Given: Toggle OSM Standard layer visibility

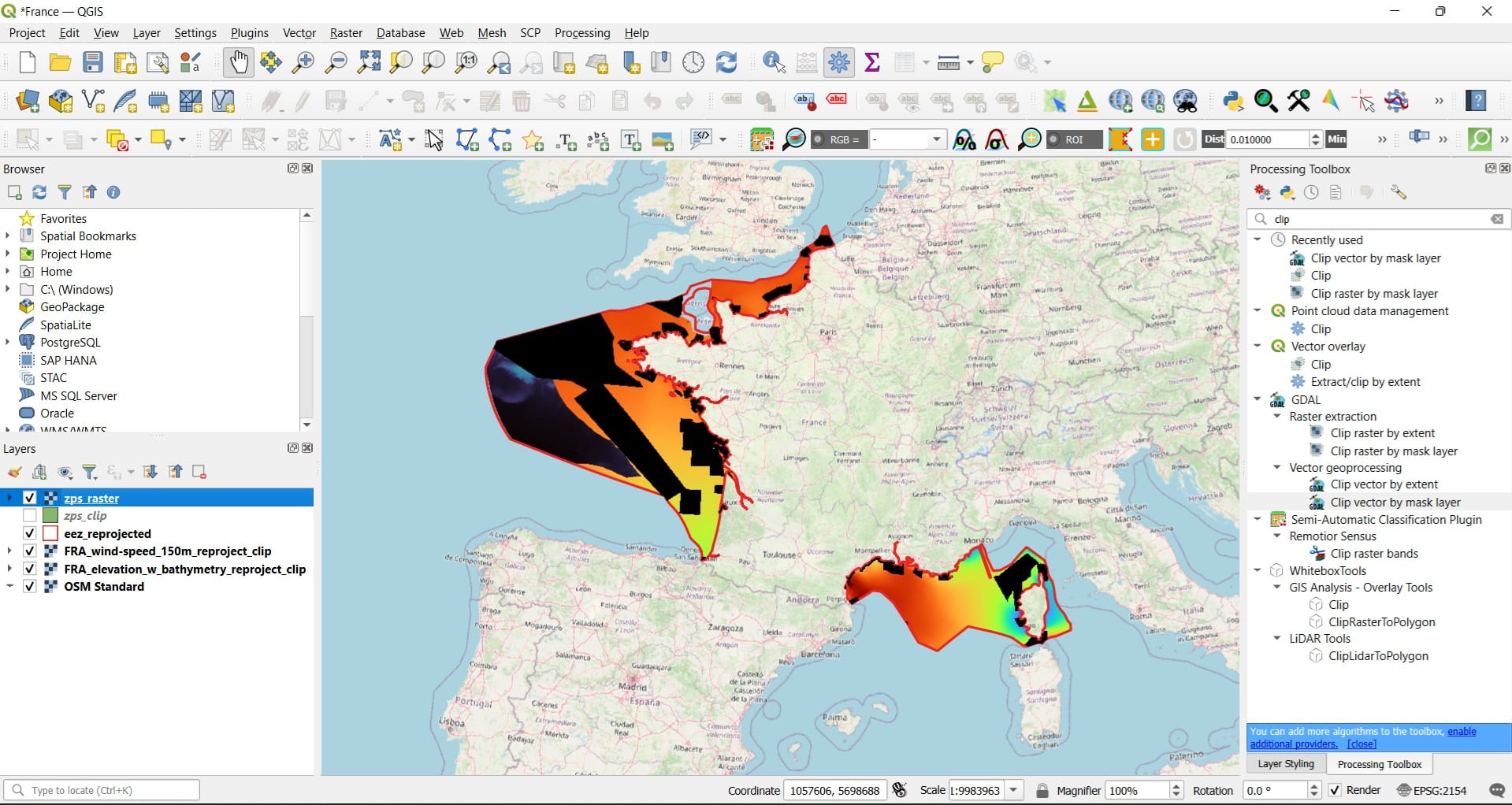Looking at the screenshot, I should 30,586.
